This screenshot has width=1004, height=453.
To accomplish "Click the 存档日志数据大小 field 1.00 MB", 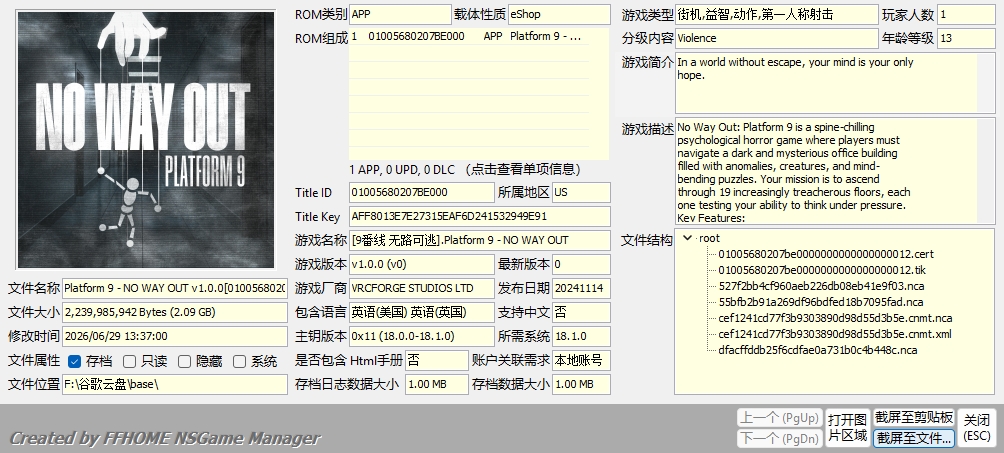I will (x=437, y=384).
